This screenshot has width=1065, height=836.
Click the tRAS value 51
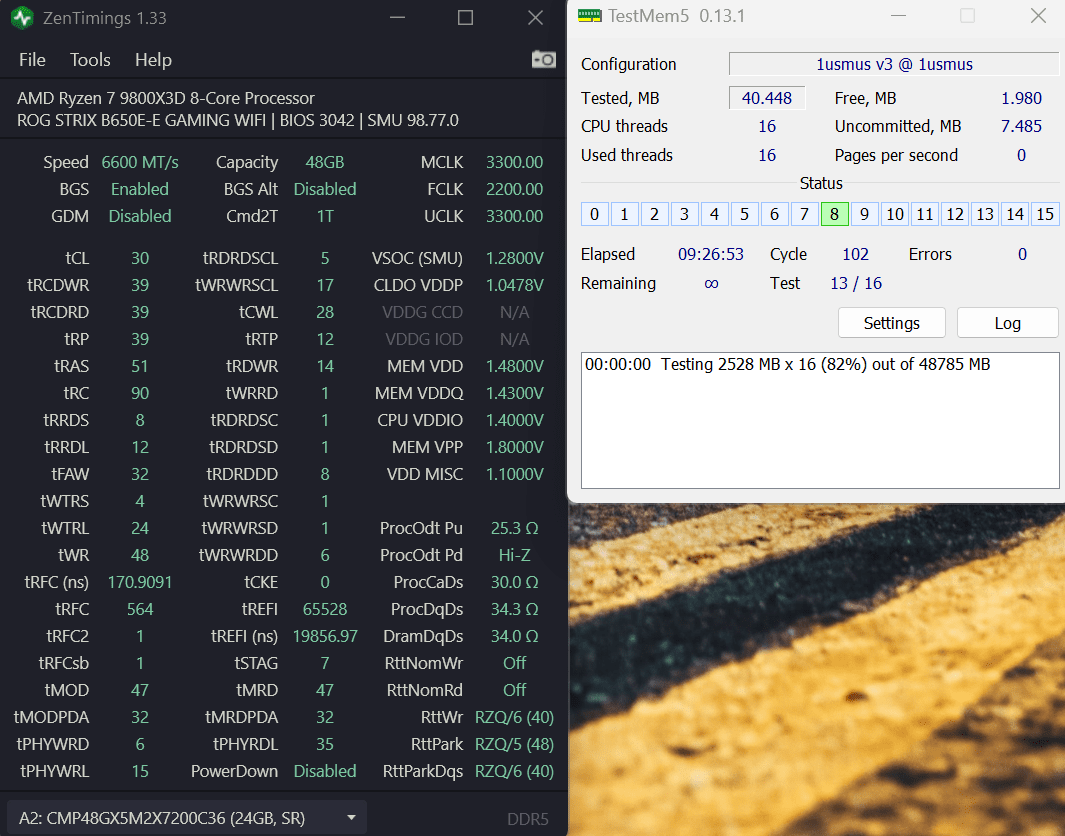click(140, 366)
